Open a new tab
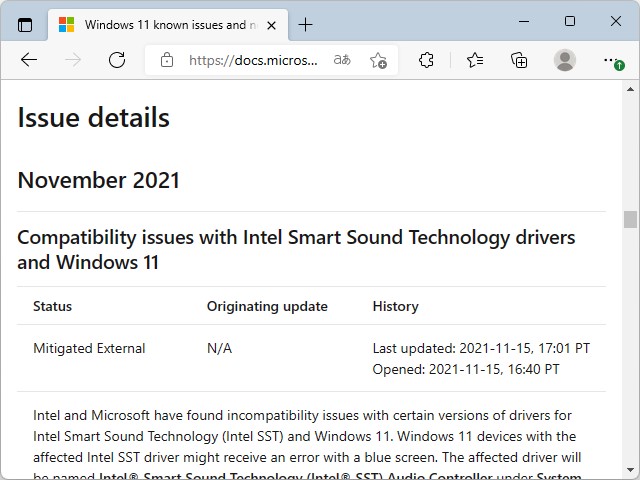This screenshot has height=480, width=640. coord(305,25)
